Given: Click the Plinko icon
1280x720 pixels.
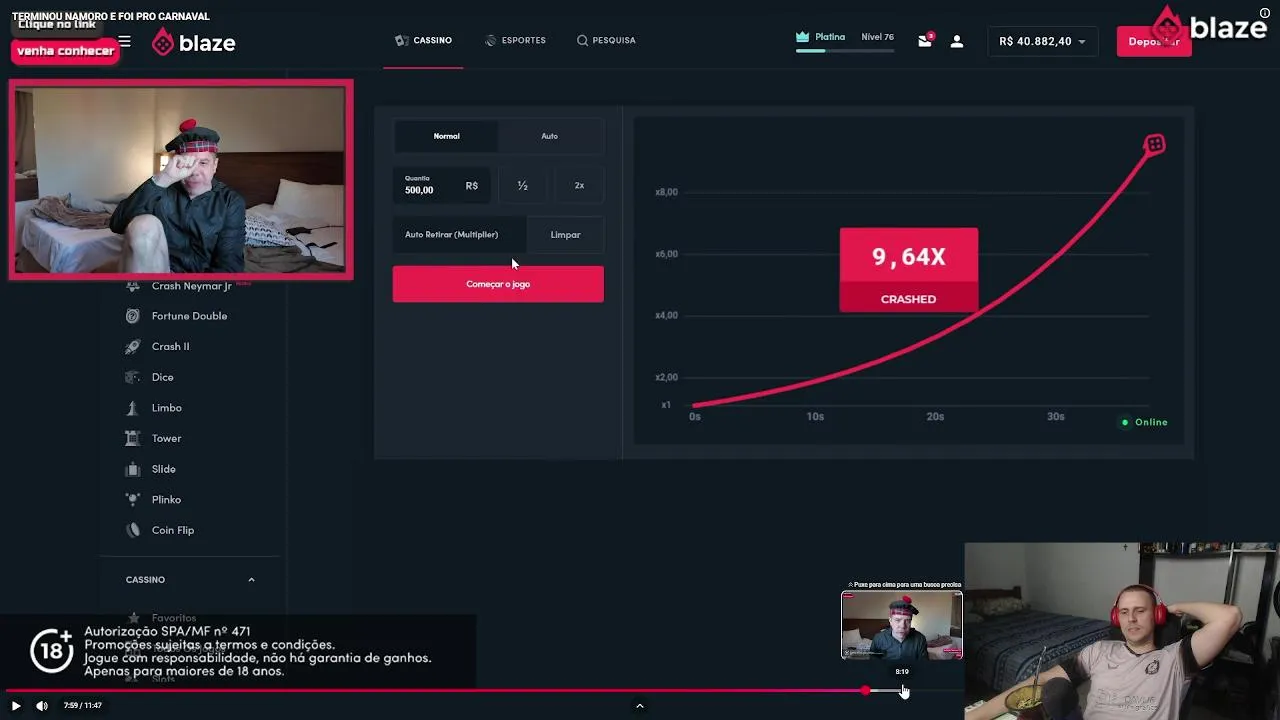Looking at the screenshot, I should (x=132, y=499).
